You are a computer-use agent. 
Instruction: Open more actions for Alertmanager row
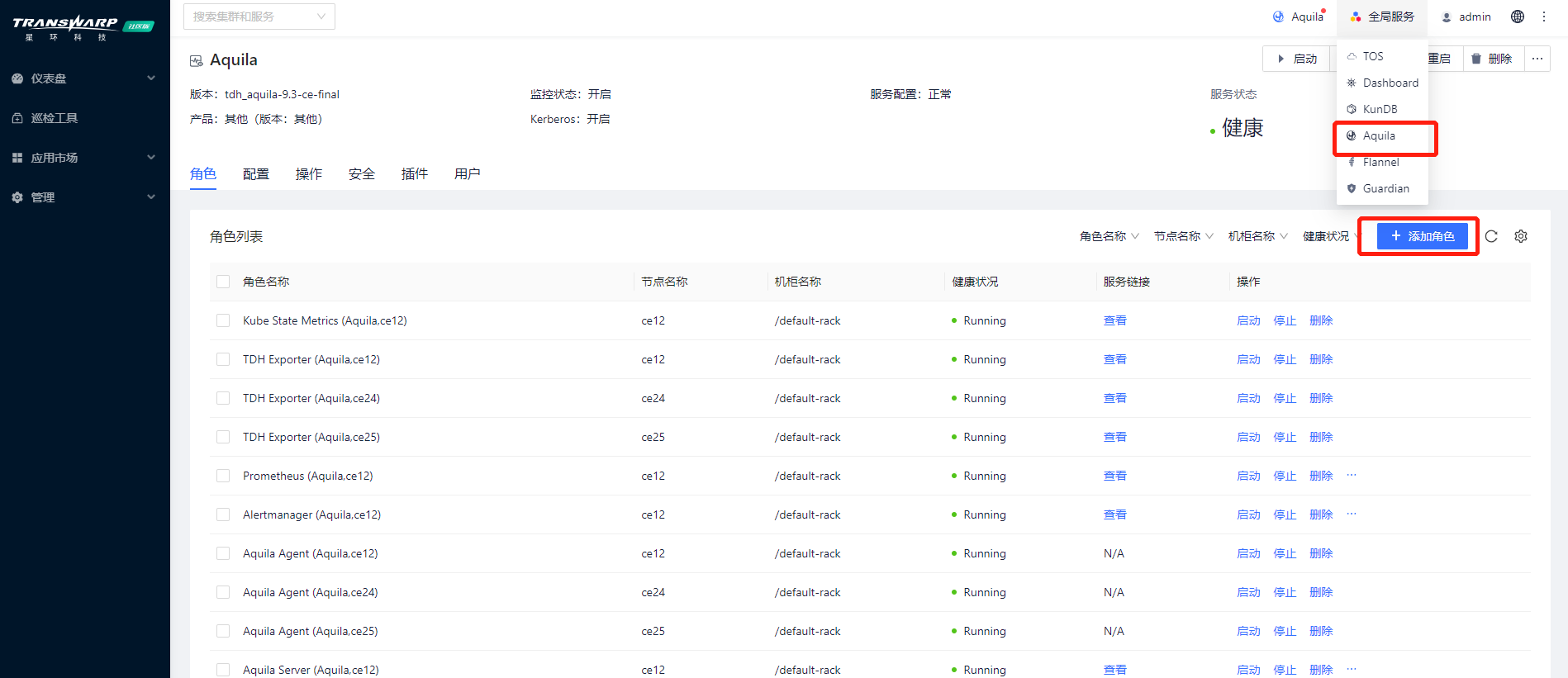(1352, 514)
